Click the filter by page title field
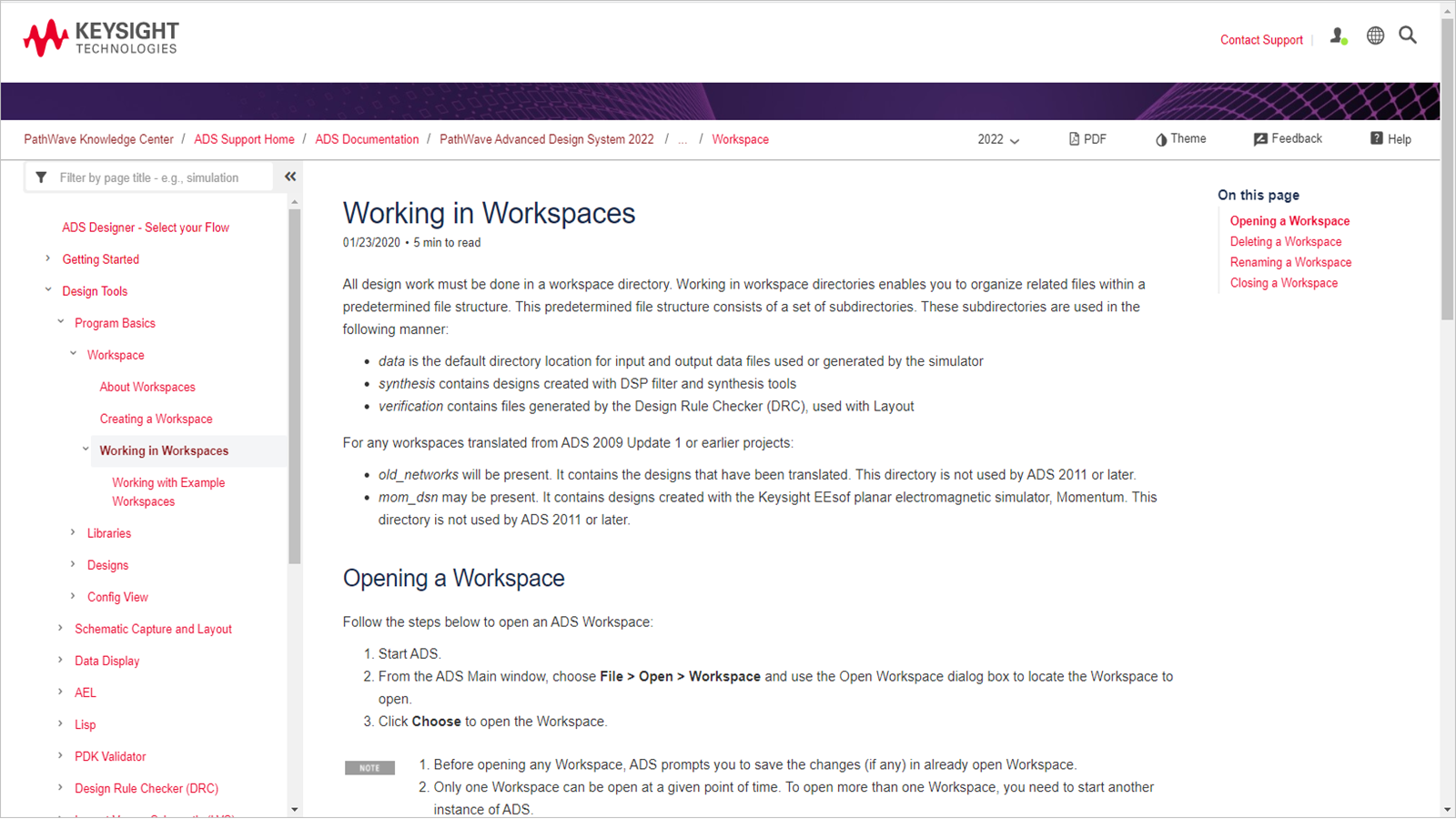Image resolution: width=1456 pixels, height=819 pixels. tap(159, 177)
